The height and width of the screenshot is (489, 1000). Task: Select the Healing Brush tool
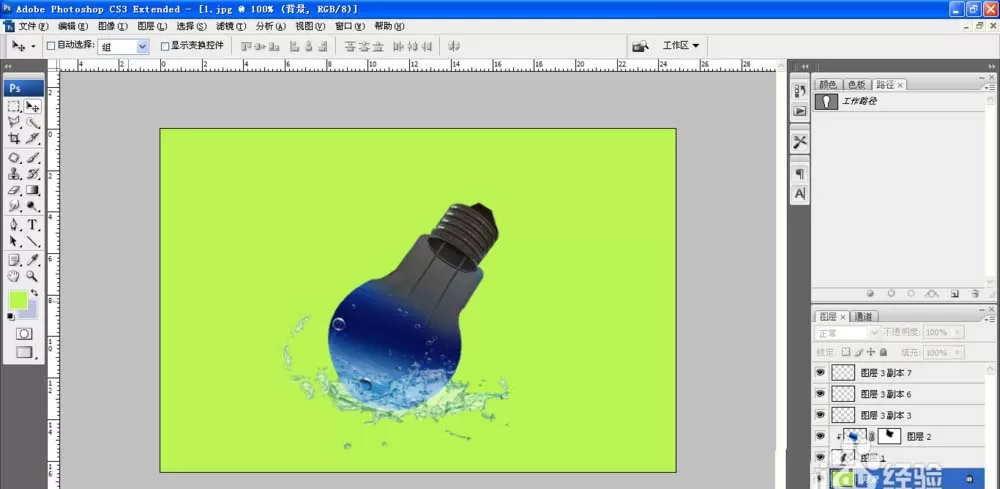(x=14, y=157)
